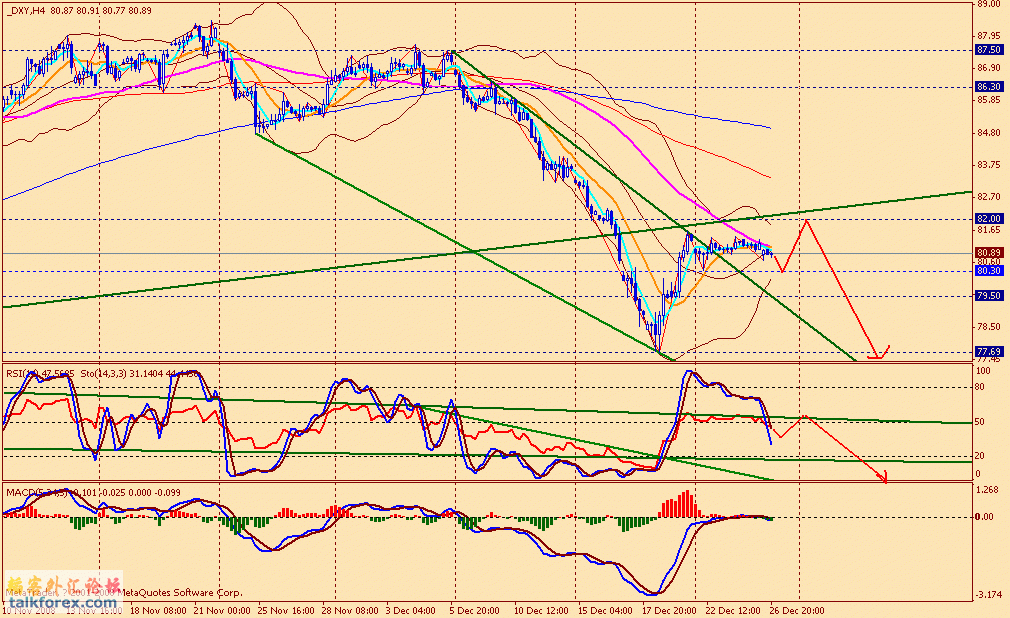
Task: Select the 87.50 horizontal level price tag
Action: click(988, 50)
